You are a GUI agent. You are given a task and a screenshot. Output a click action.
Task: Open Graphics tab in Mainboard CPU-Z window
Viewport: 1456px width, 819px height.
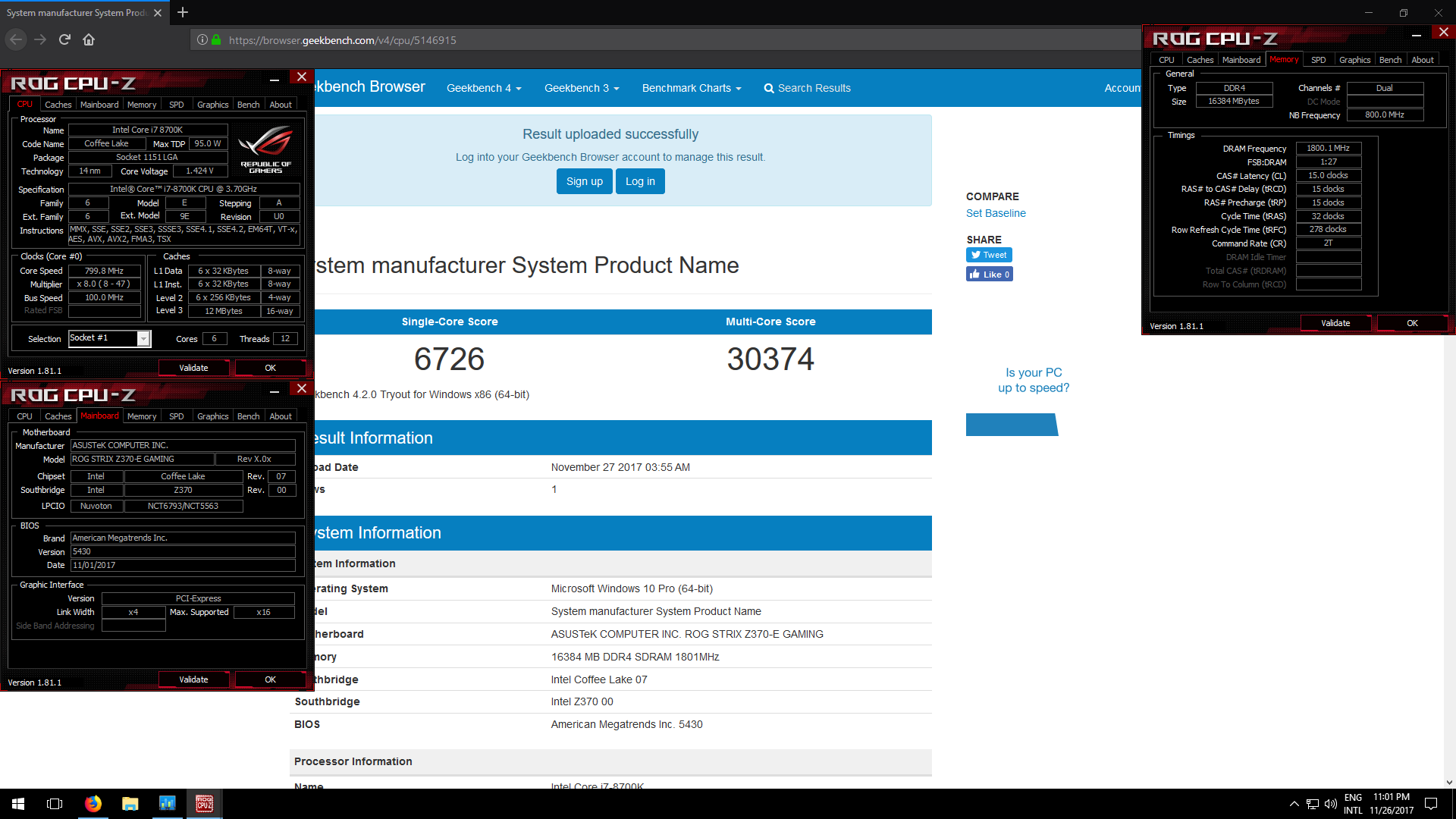212,416
